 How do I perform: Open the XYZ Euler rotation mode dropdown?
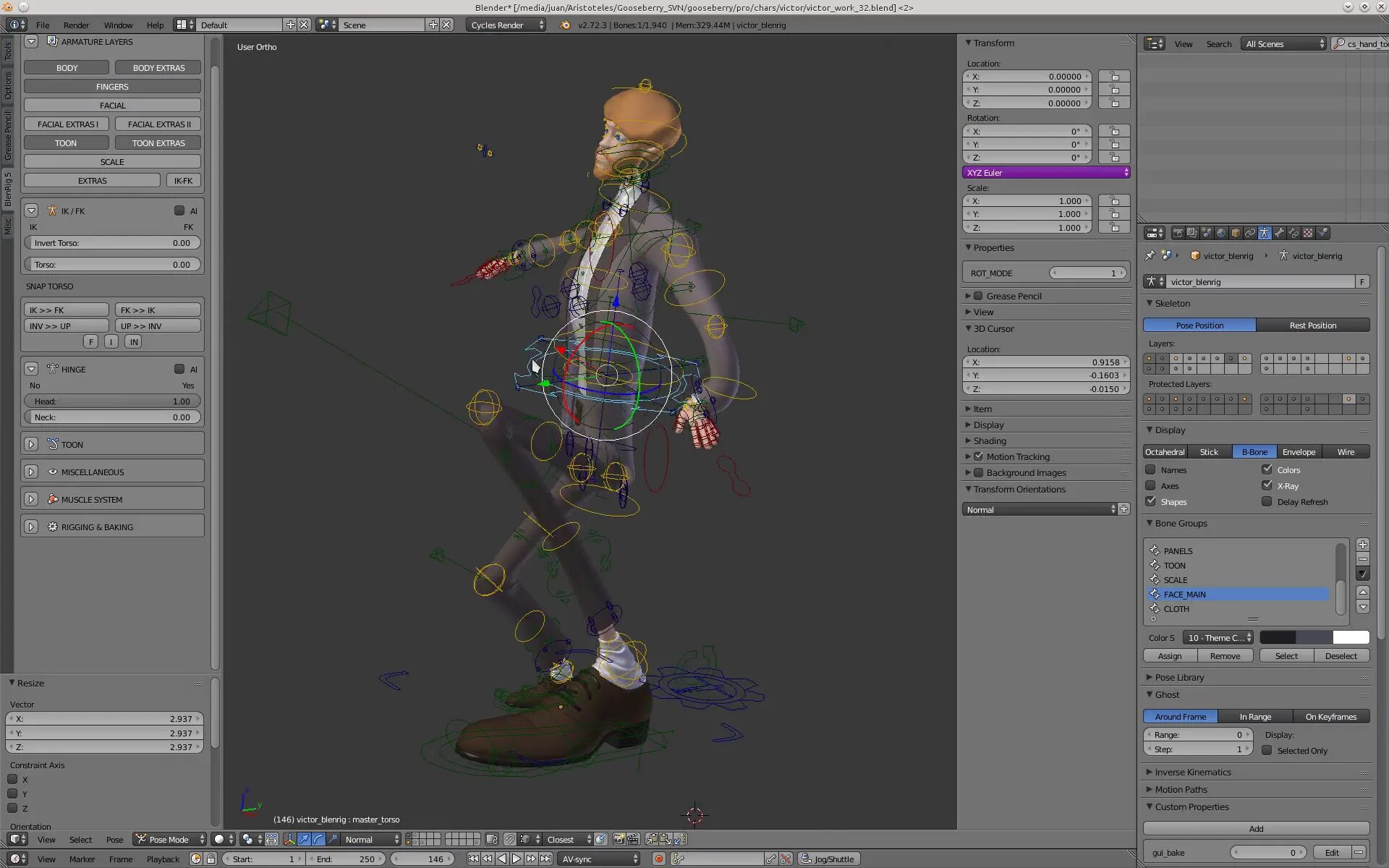point(1046,172)
